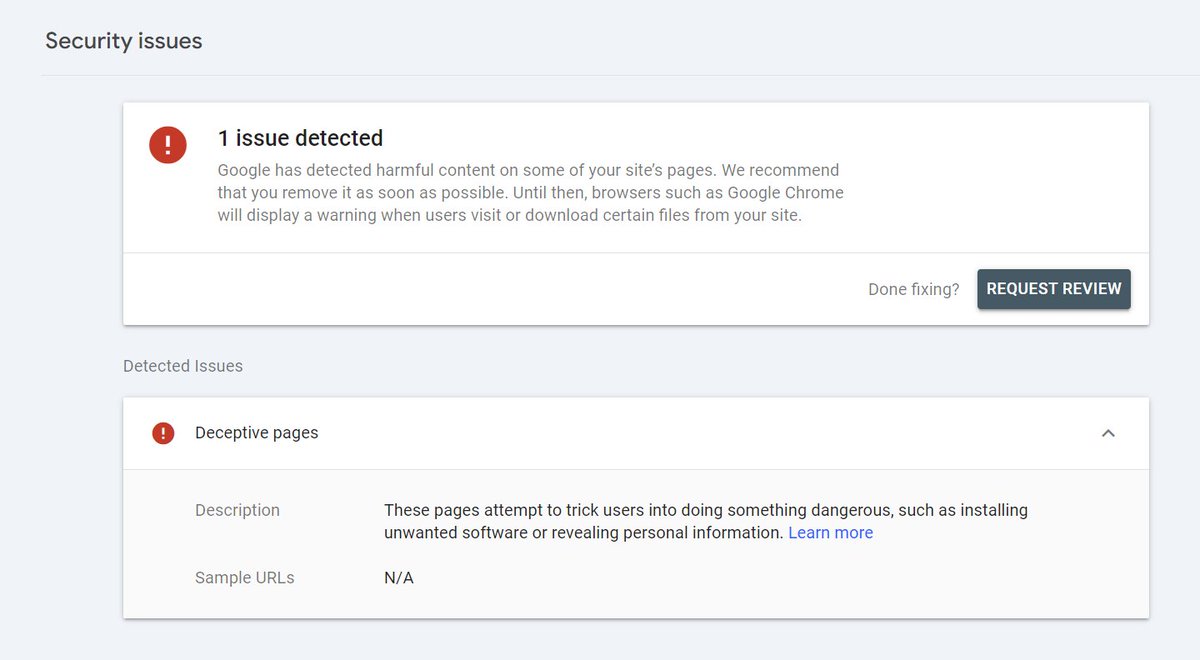Click the red alert icon beside '1 issue detected'
The height and width of the screenshot is (660, 1200).
pos(168,144)
